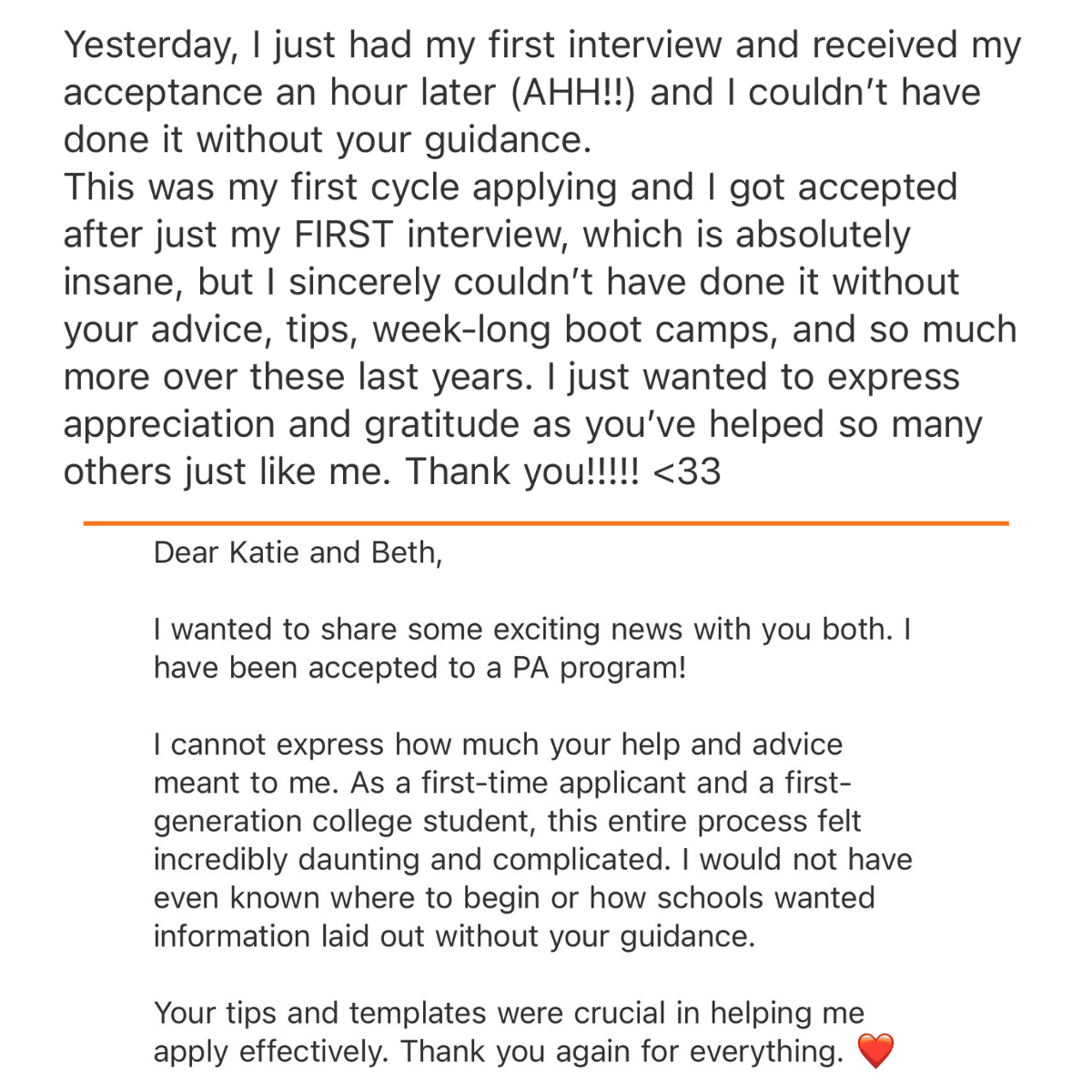Click the orange divider line
The width and height of the screenshot is (1092, 1092).
click(546, 523)
